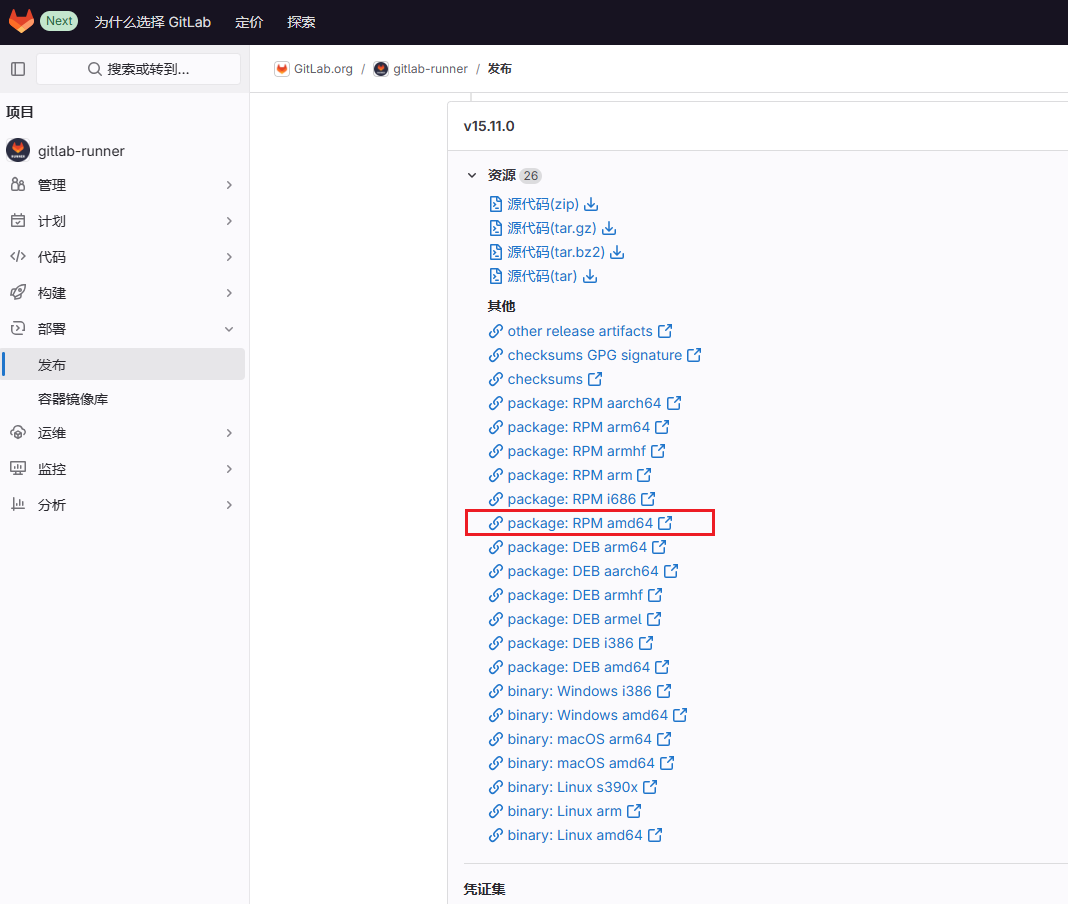Click the file icon before 源代码(zip)
Screen dimensions: 1068x904
[496, 204]
